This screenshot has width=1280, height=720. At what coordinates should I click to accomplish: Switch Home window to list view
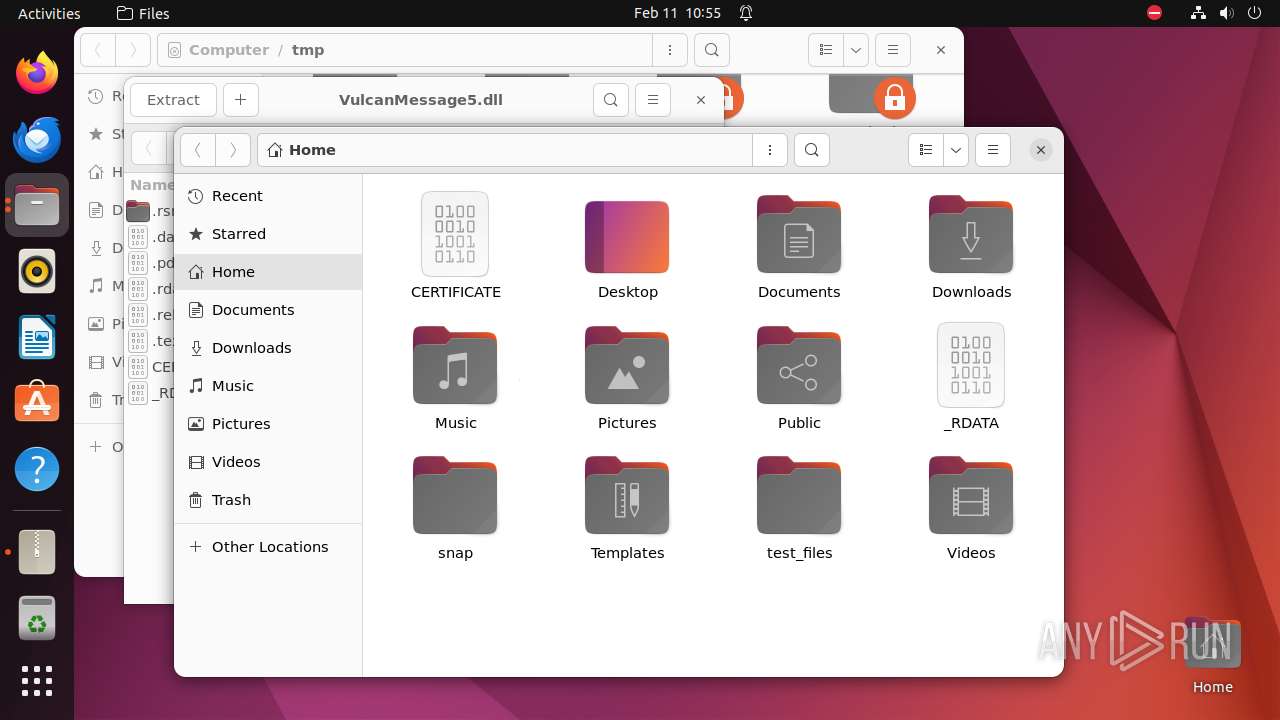(x=926, y=150)
